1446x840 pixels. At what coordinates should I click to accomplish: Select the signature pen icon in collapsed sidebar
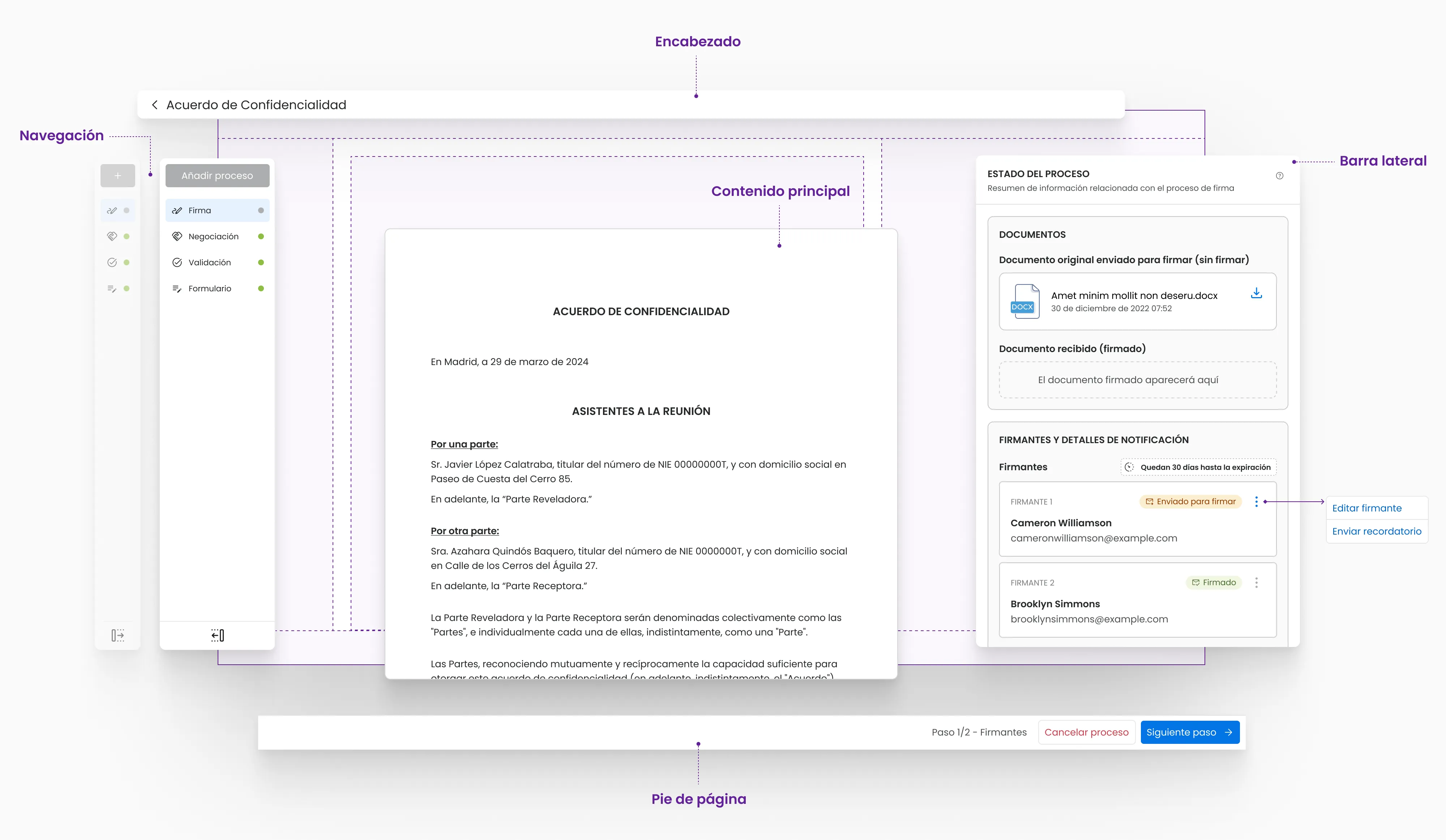click(x=112, y=211)
